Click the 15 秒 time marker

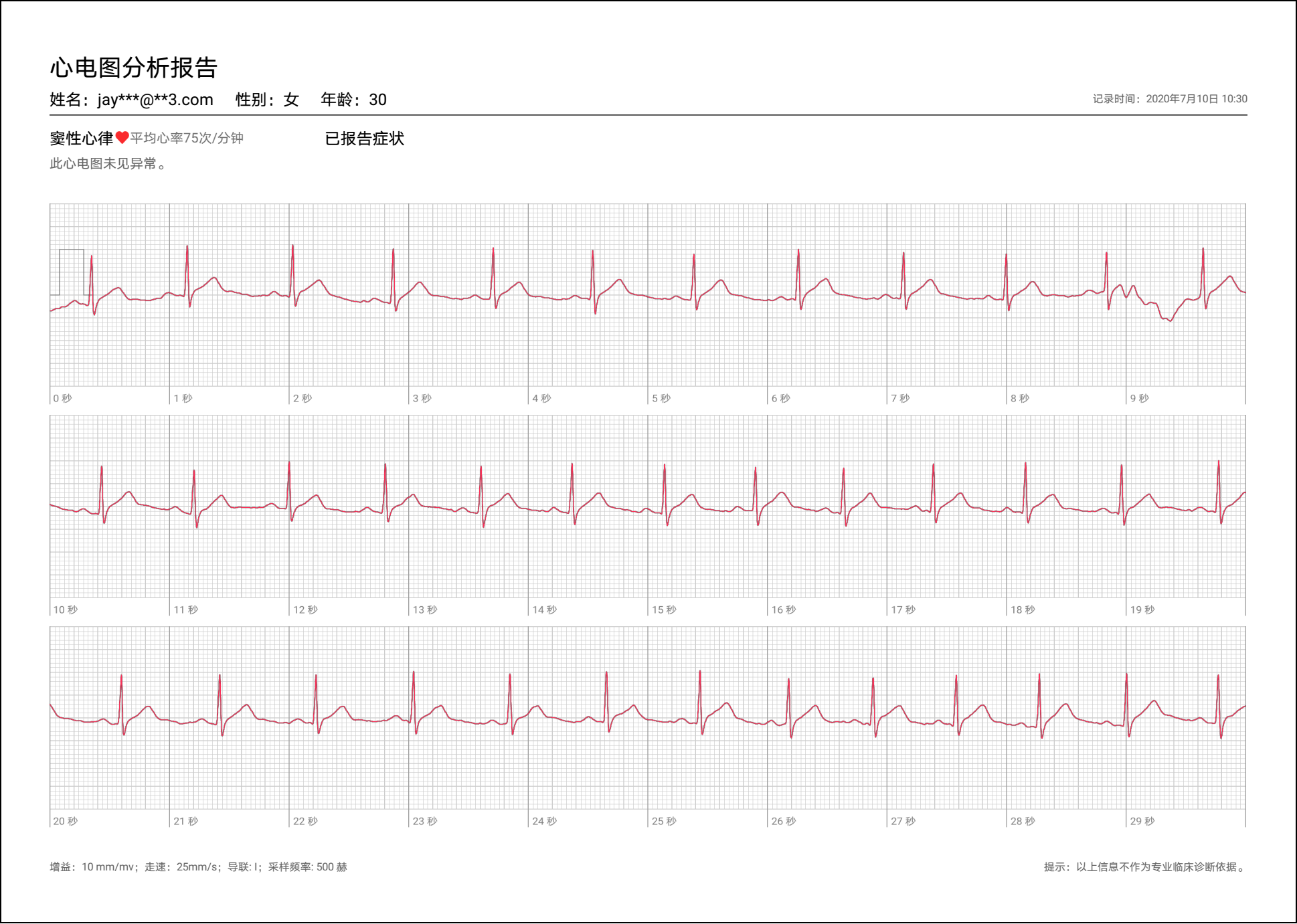click(665, 610)
